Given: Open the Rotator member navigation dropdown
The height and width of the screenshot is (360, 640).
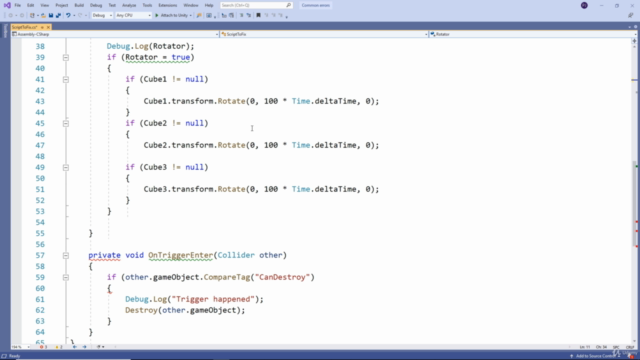Looking at the screenshot, I should 533,34.
